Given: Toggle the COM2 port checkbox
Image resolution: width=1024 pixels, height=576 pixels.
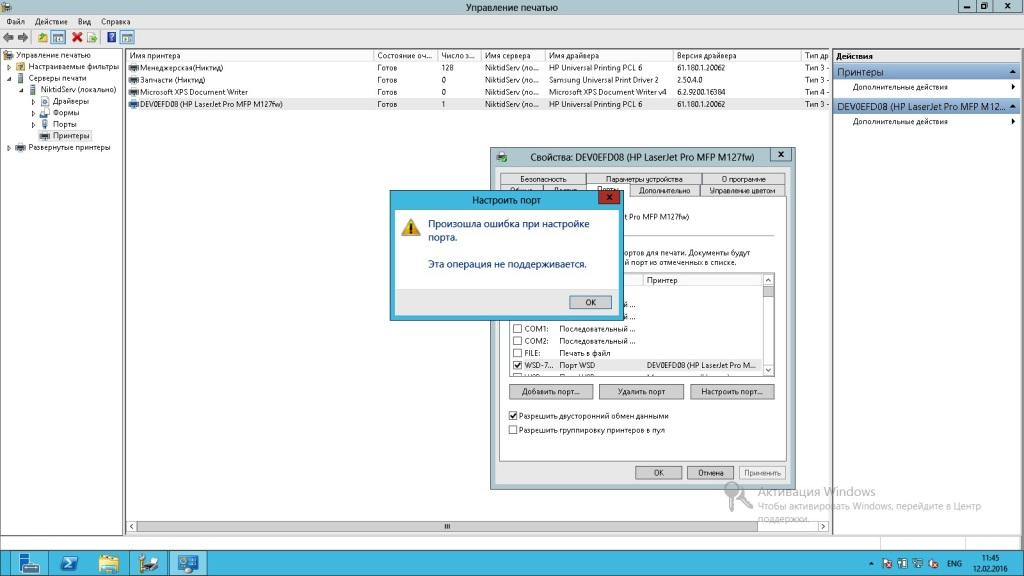Looking at the screenshot, I should pyautogui.click(x=517, y=341).
